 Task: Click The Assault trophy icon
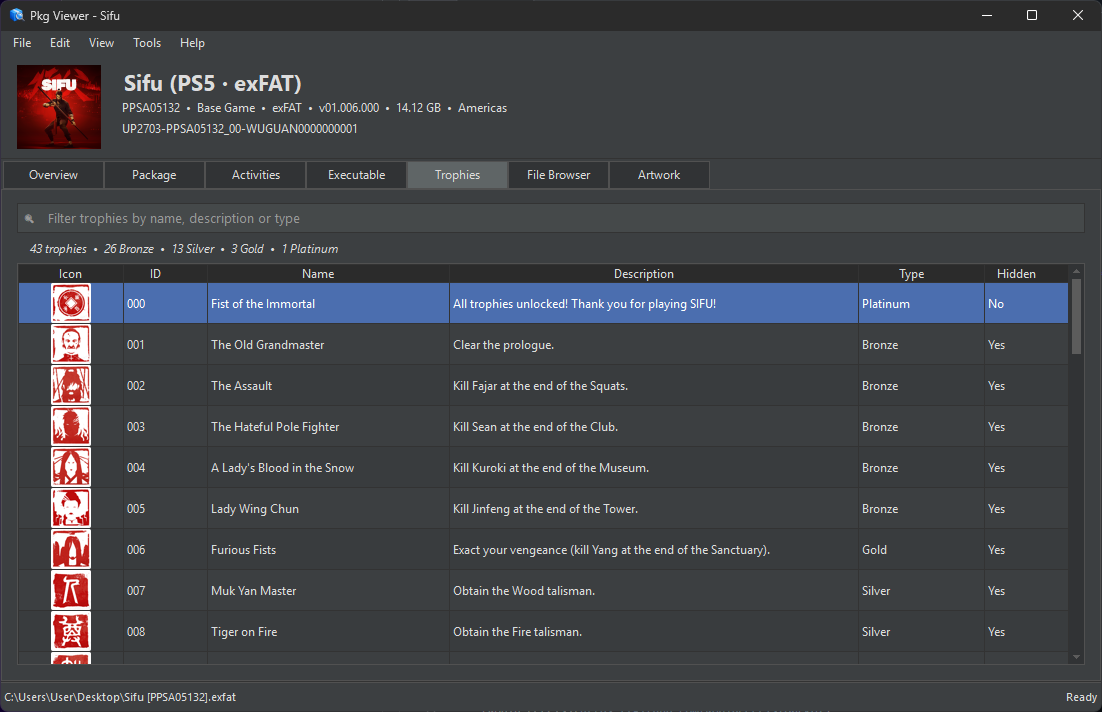coord(71,385)
